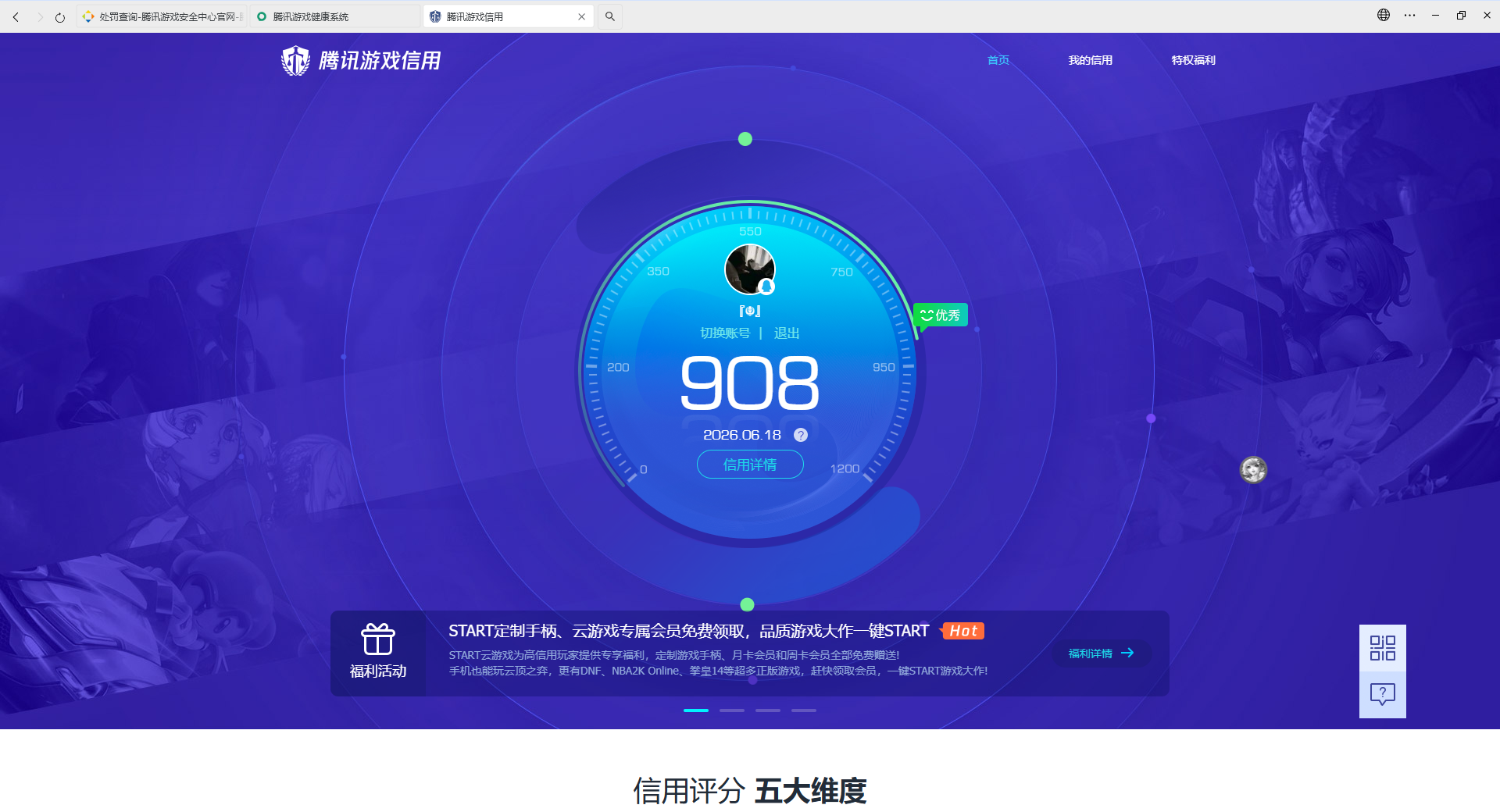
Task: Select the fourth carousel indicator
Action: (x=804, y=710)
